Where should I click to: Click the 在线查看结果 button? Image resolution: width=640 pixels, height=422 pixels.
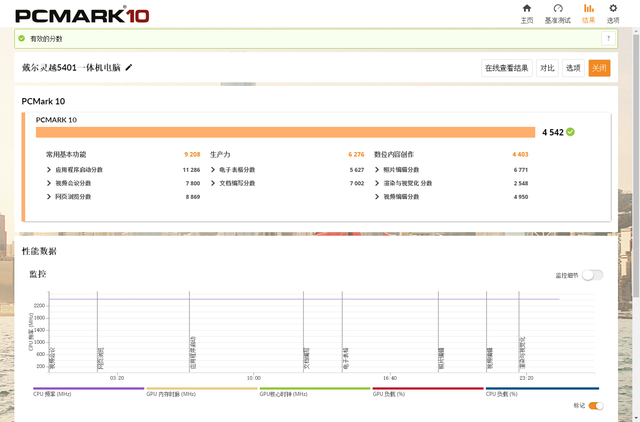(x=506, y=68)
